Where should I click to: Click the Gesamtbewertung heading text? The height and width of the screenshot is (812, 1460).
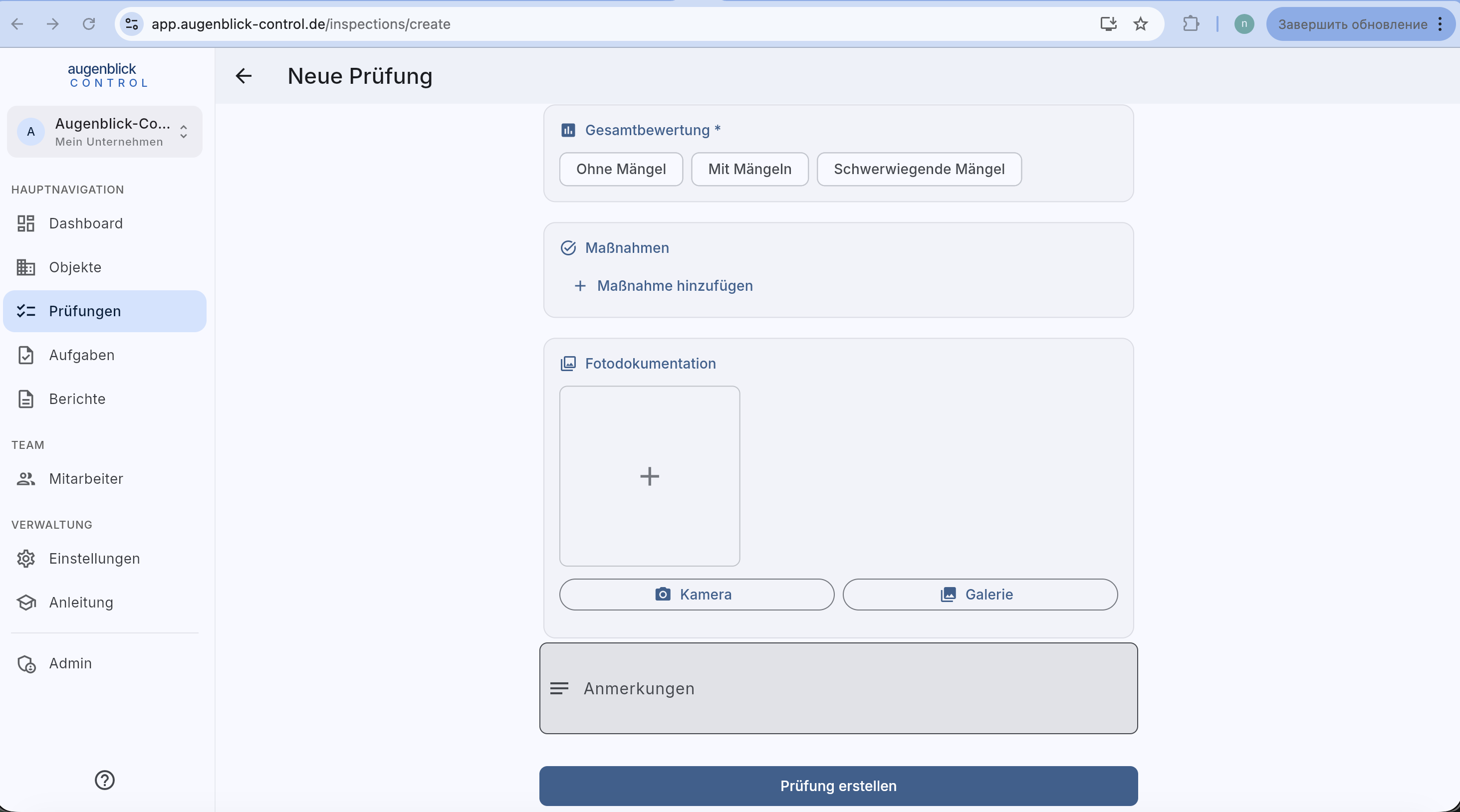point(652,130)
